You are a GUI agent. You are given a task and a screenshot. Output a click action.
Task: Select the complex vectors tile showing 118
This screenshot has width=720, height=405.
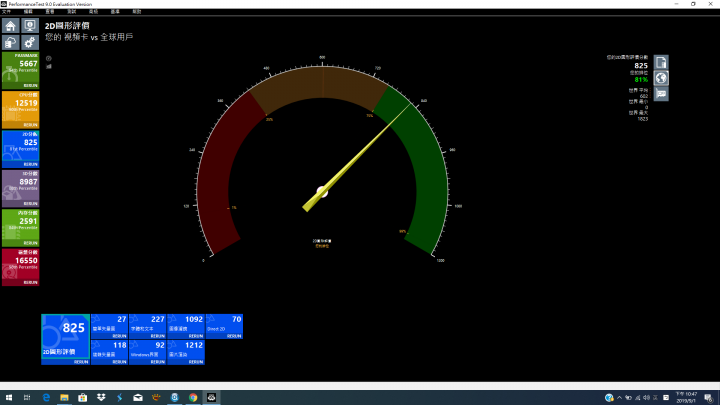pos(109,352)
